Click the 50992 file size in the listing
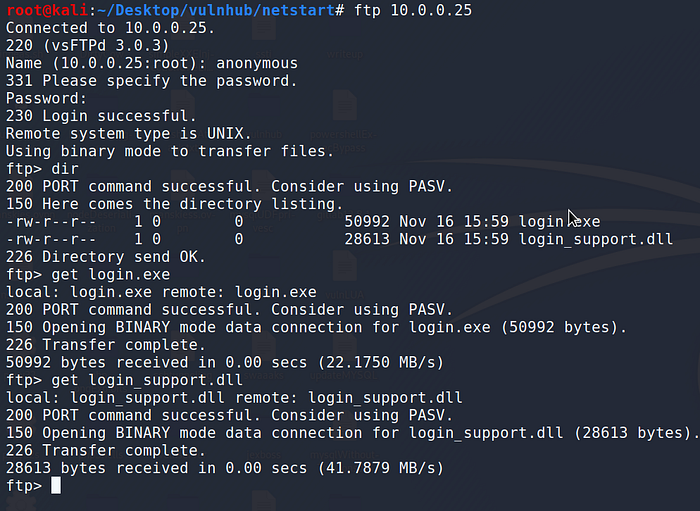Image resolution: width=700 pixels, height=511 pixels. [368, 221]
